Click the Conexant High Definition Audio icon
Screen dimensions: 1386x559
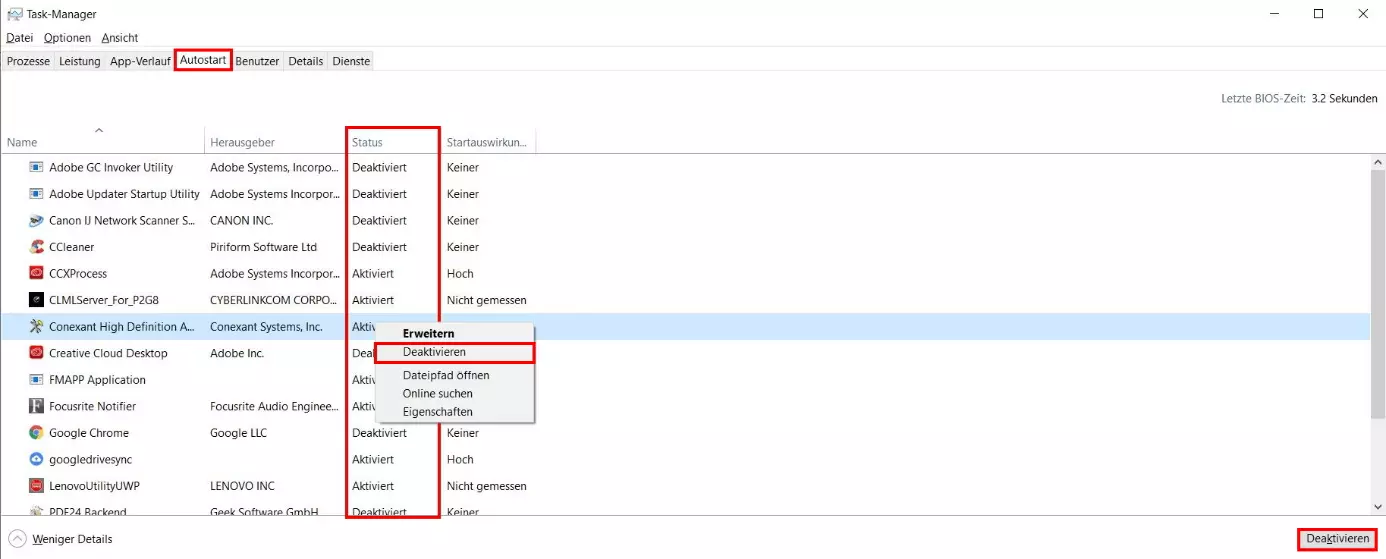(36, 326)
